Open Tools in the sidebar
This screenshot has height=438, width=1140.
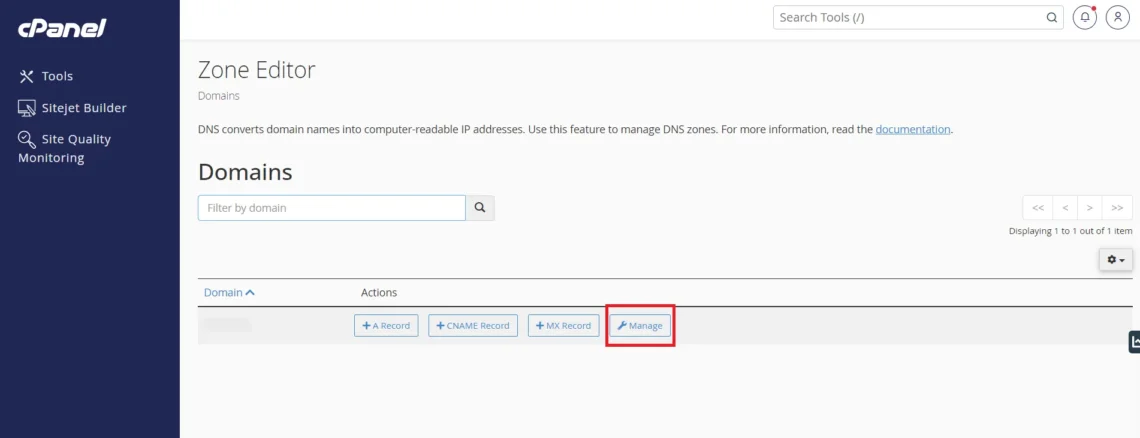click(x=46, y=76)
